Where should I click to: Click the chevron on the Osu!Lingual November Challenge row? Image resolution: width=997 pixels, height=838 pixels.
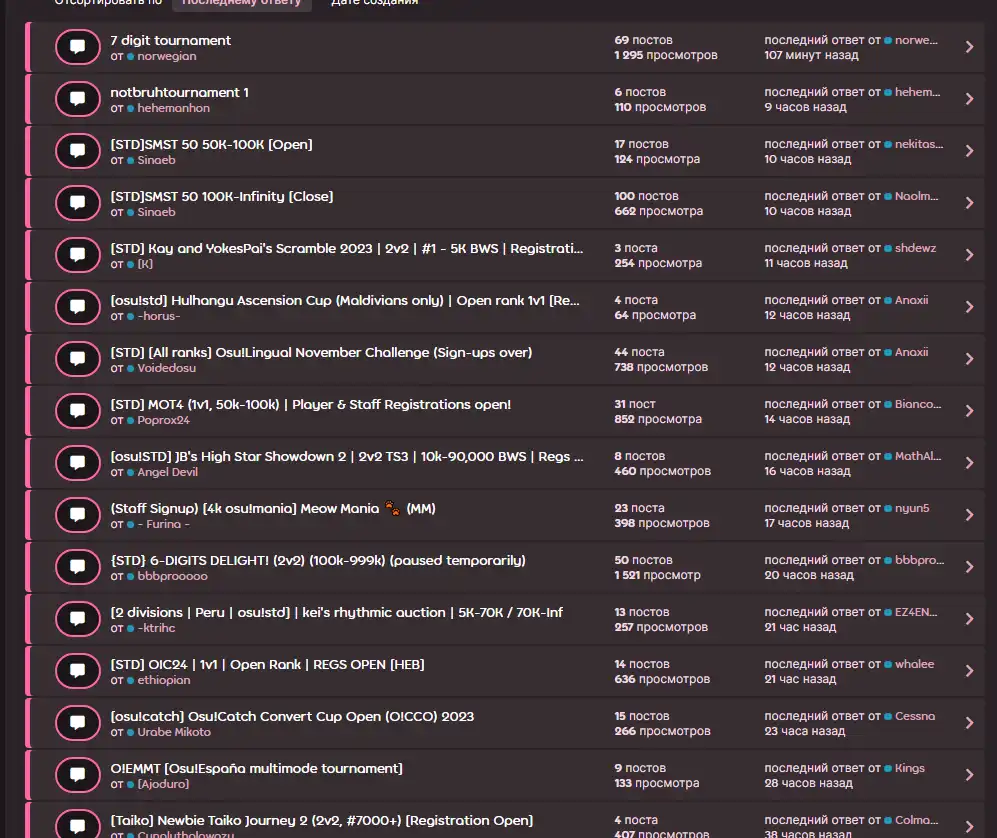click(x=970, y=359)
